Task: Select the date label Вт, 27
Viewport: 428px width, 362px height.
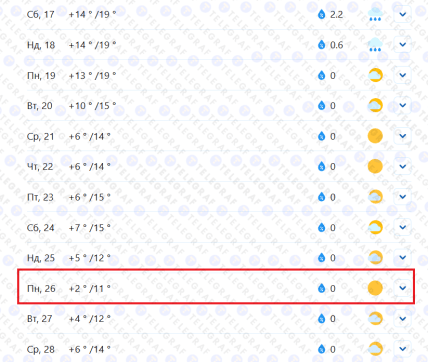Action: (x=40, y=319)
